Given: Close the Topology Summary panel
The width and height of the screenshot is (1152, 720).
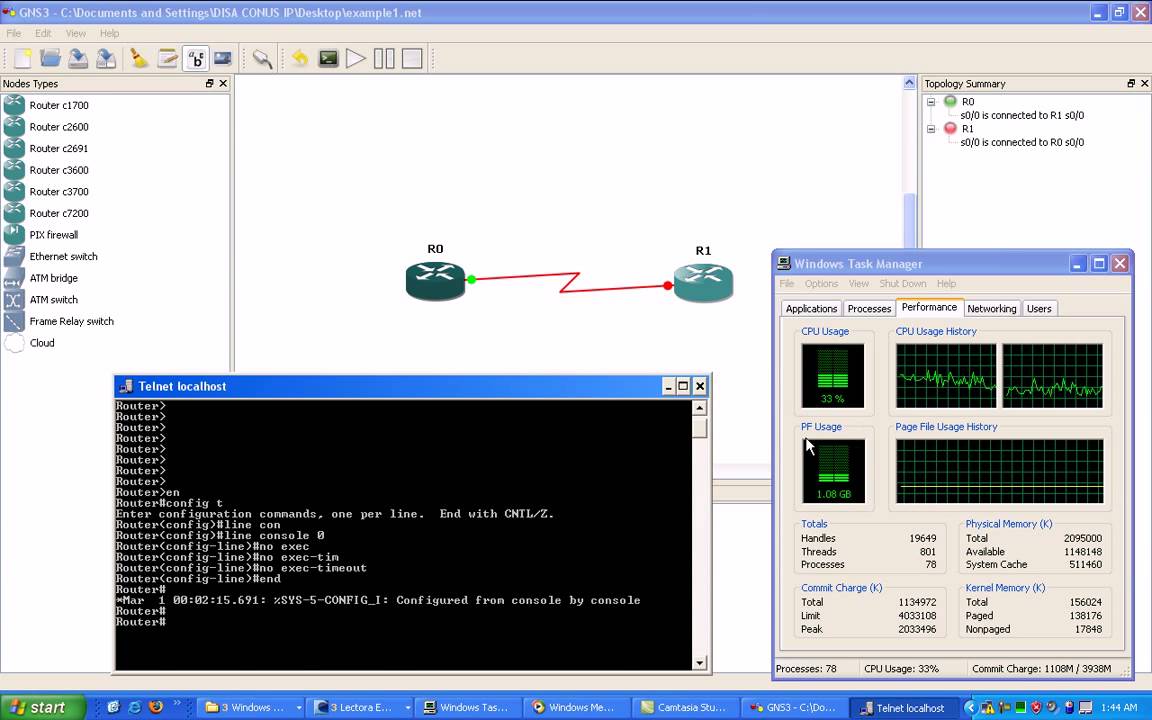Looking at the screenshot, I should coord(1145,84).
